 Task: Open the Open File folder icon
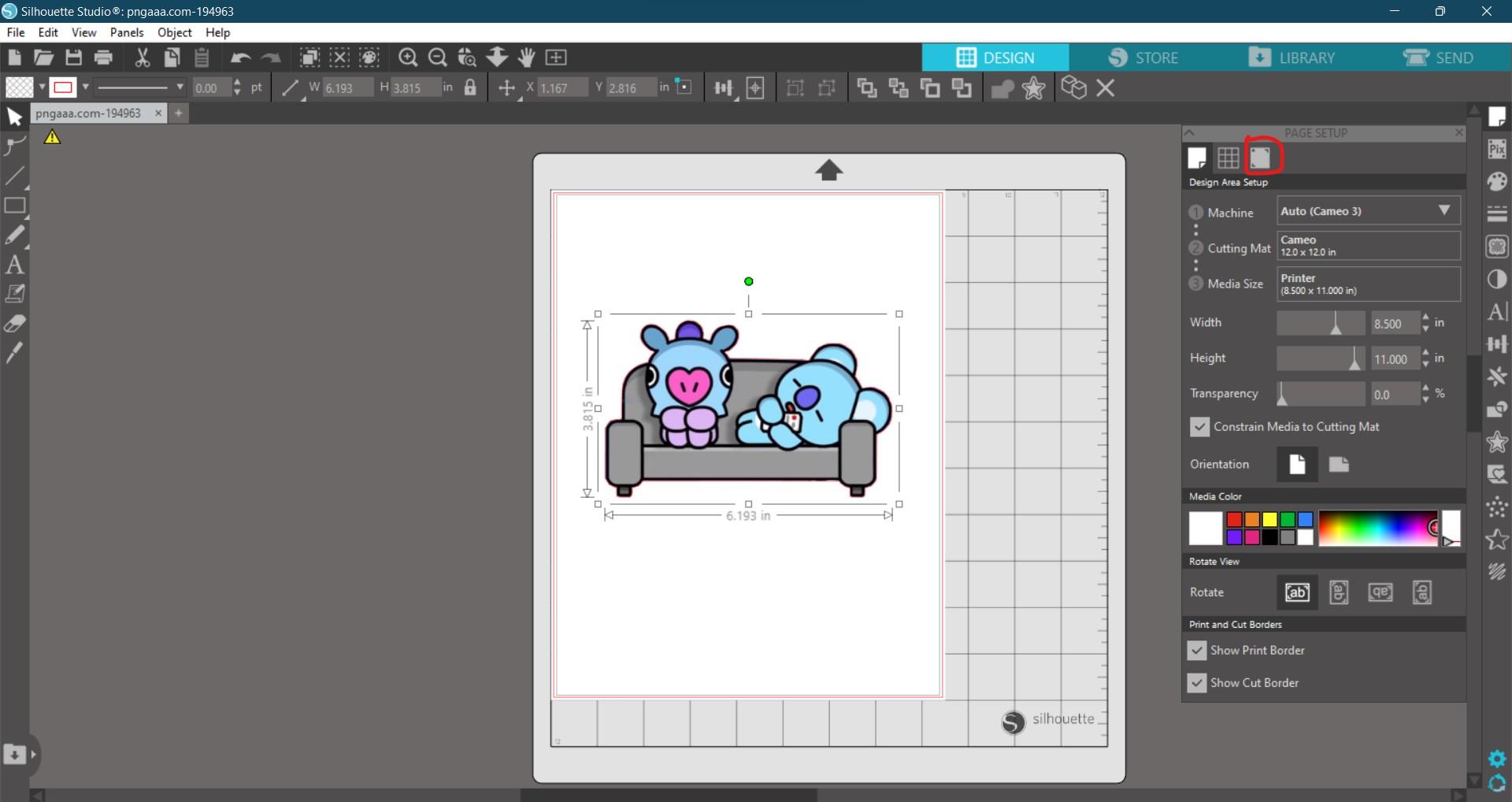click(x=43, y=58)
